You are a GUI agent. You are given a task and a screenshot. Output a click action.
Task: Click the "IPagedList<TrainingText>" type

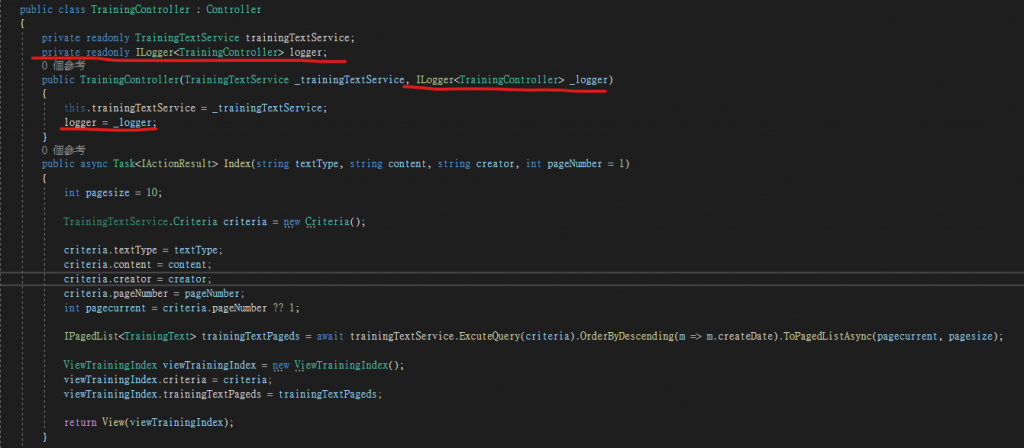(130, 336)
